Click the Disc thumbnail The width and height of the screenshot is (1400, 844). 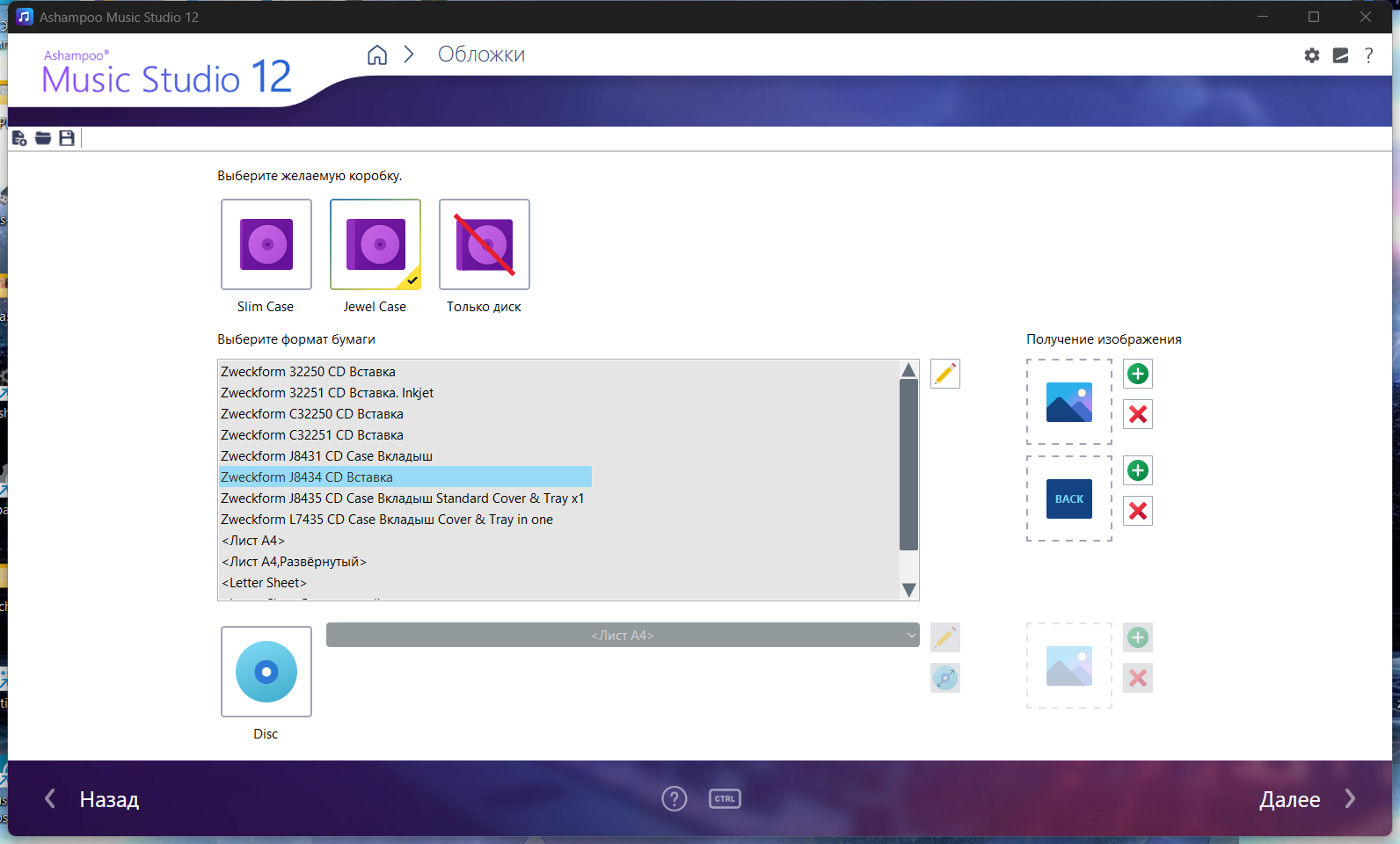[266, 672]
